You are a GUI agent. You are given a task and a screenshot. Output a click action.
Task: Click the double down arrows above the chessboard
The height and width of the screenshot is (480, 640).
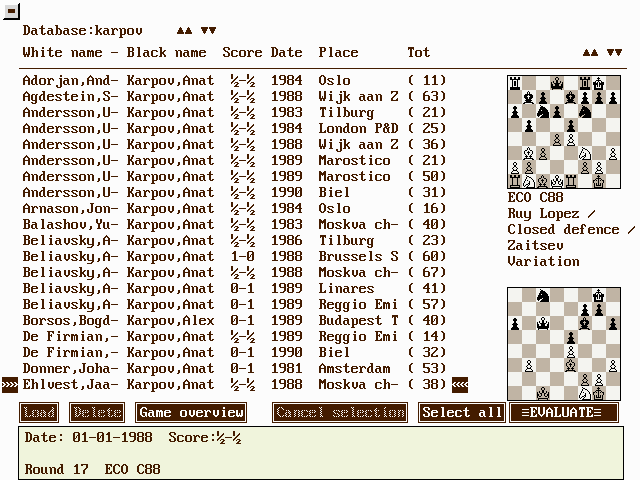(x=614, y=53)
